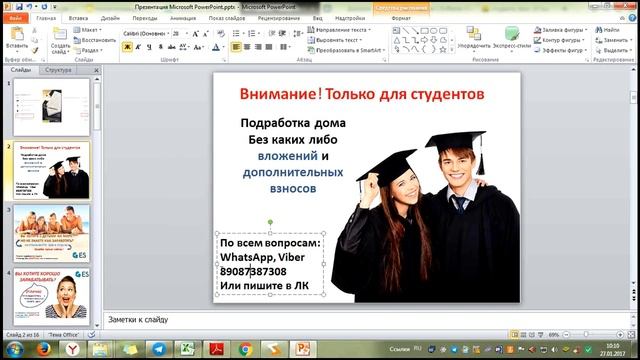Screen dimensions: 640x360
Task: Open the line spacing control
Action: [x=298, y=33]
